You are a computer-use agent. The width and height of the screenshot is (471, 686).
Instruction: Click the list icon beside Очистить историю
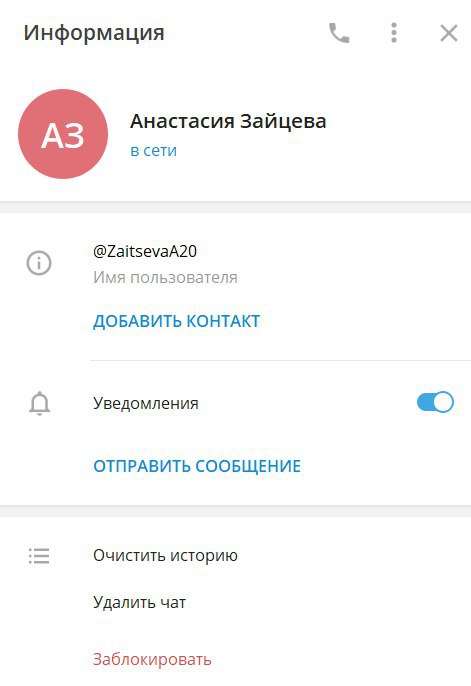coord(39,556)
